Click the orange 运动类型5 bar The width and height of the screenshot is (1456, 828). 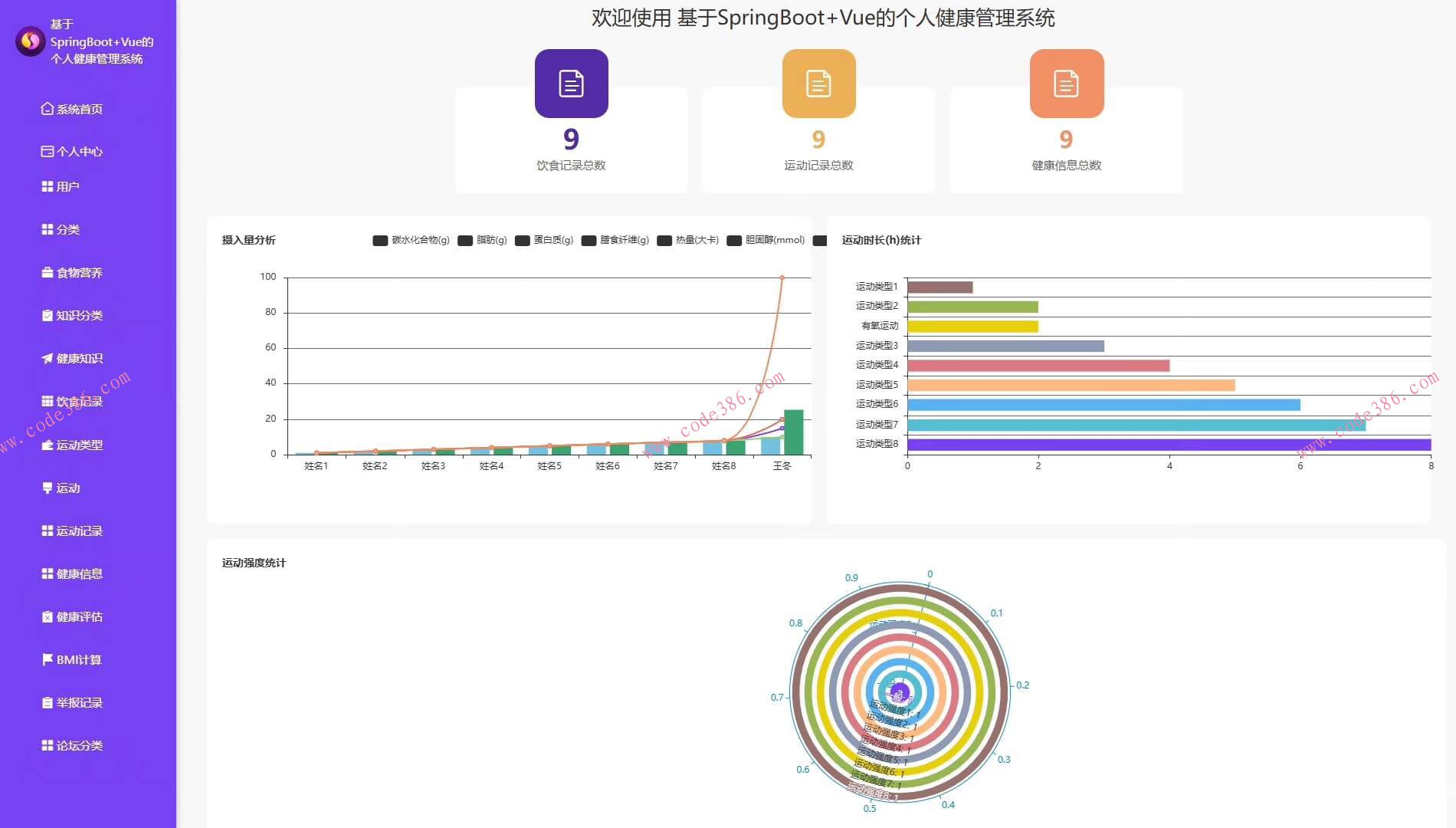[x=1071, y=385]
